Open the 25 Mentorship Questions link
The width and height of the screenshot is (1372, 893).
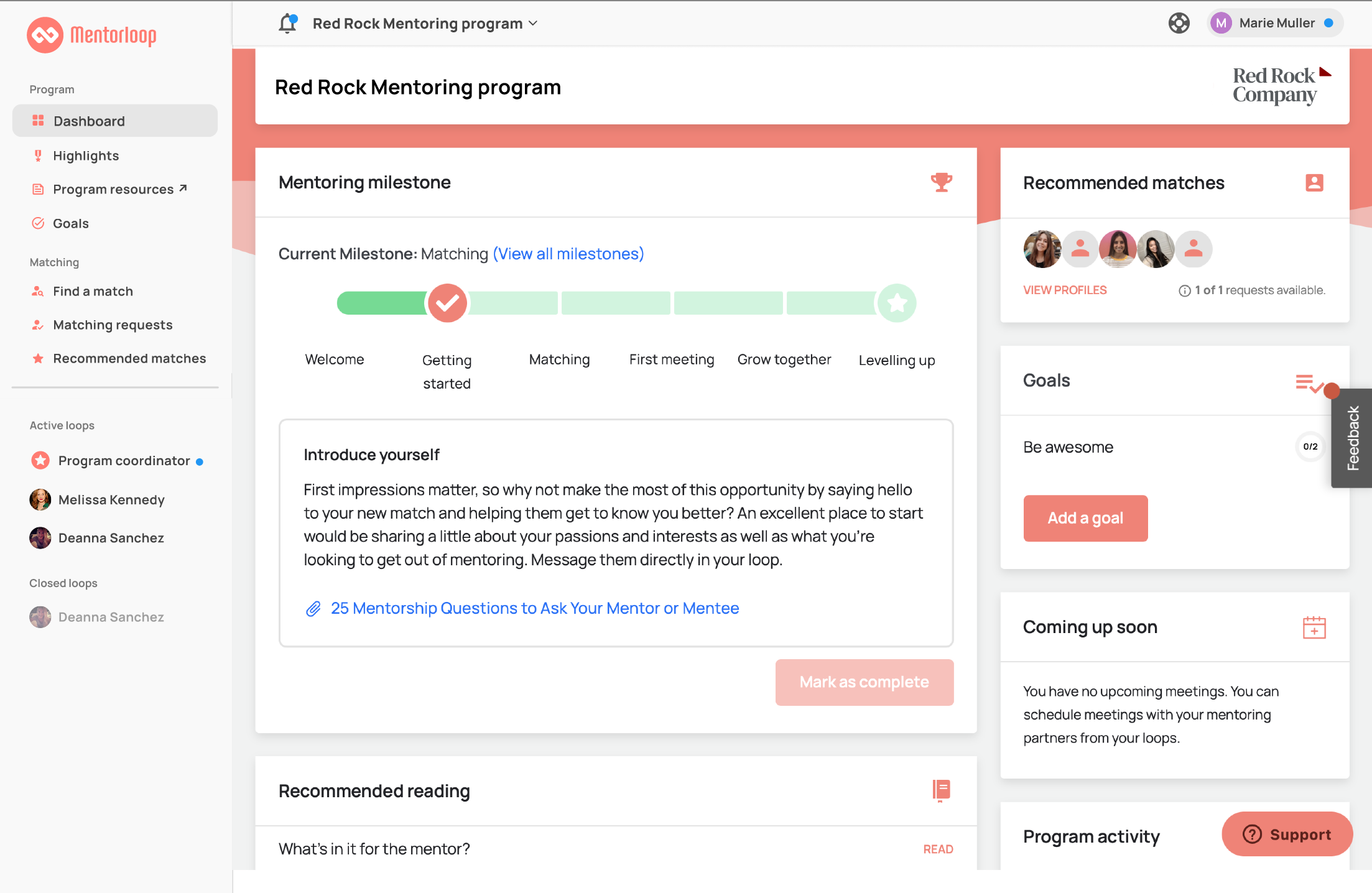pos(535,608)
